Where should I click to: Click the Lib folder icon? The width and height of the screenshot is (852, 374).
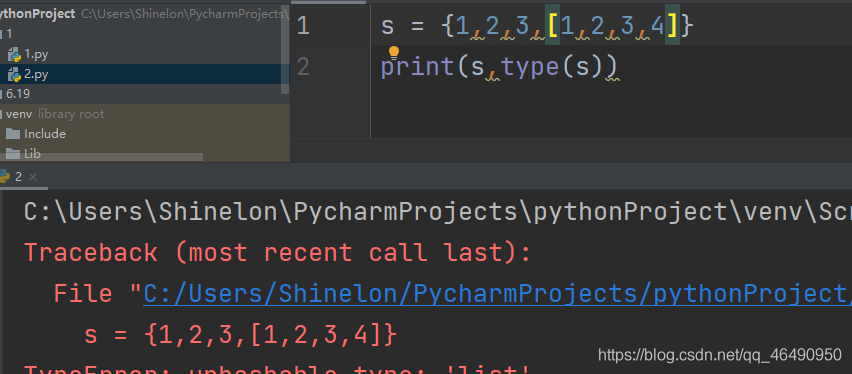point(13,154)
